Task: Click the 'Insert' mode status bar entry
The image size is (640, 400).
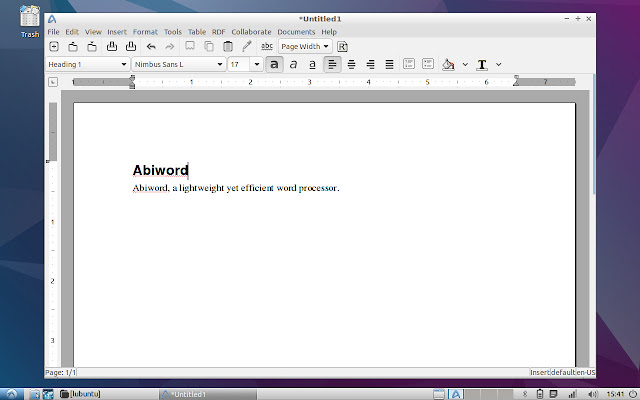Action: coord(540,372)
